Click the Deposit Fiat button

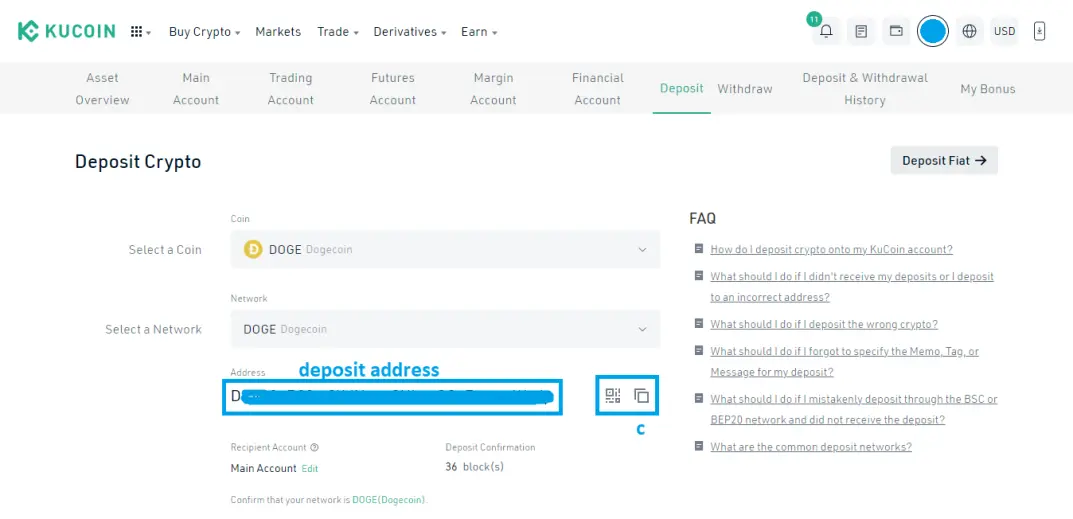944,160
